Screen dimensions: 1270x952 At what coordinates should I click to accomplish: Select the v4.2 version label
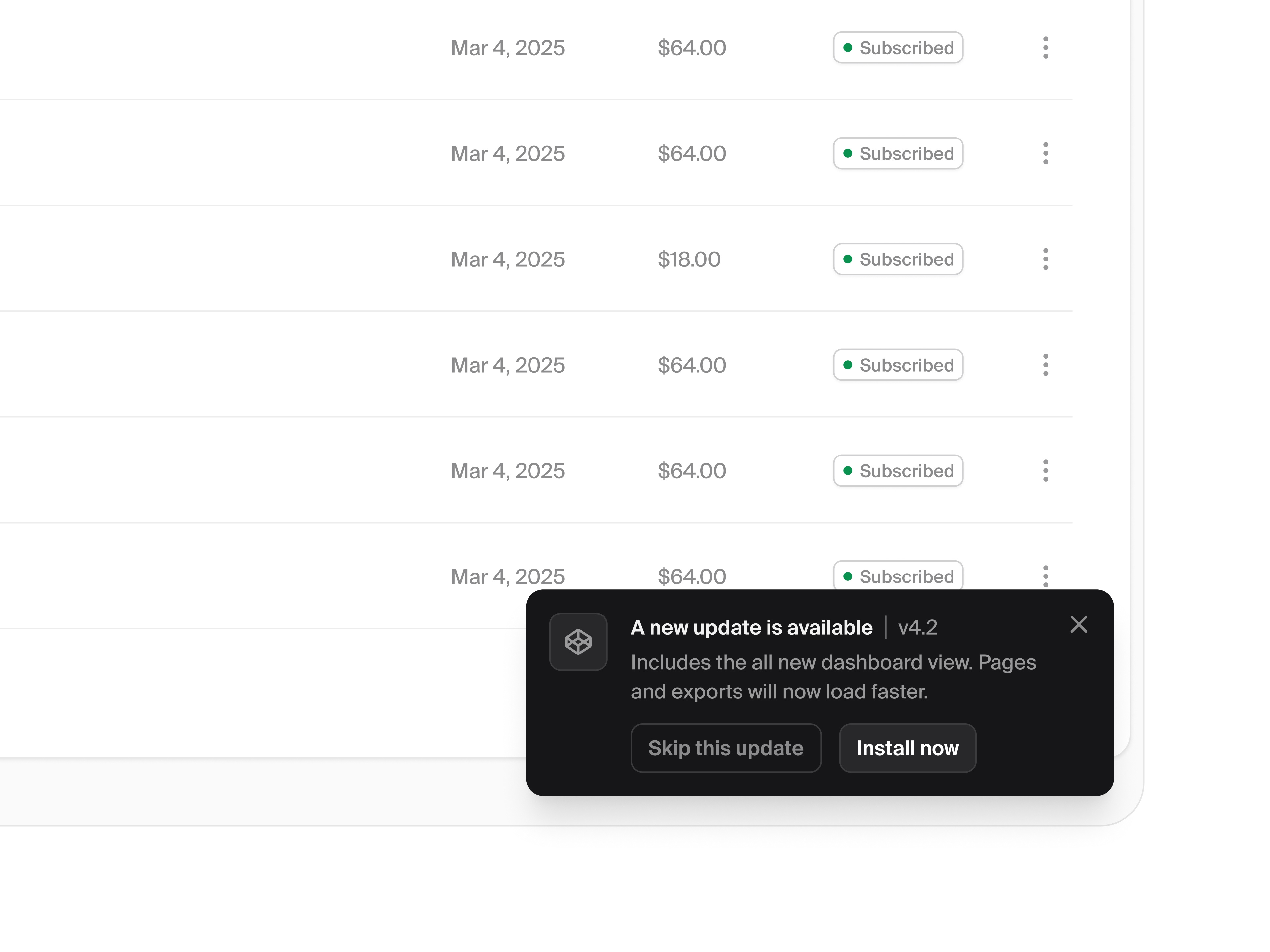(x=917, y=627)
